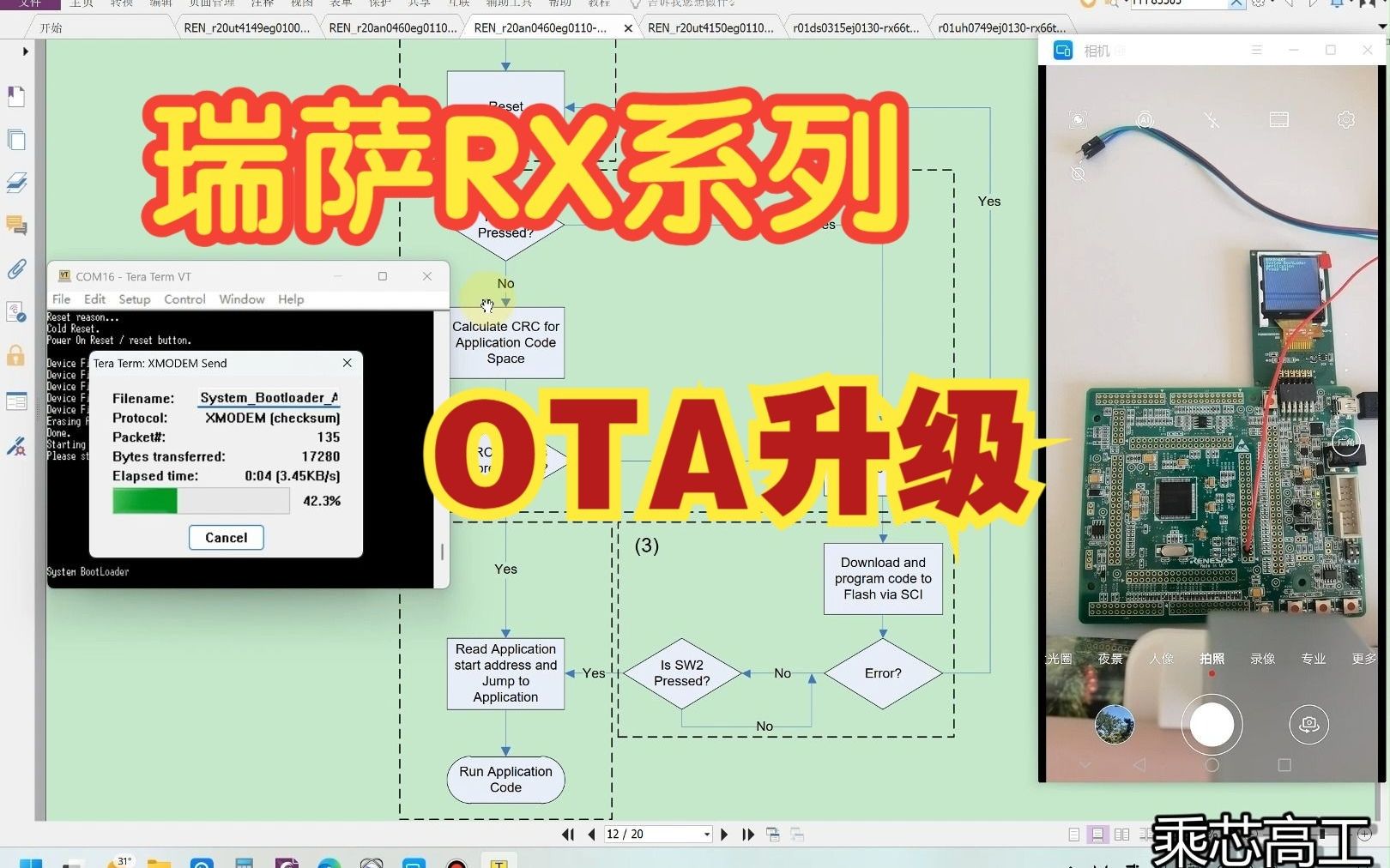Toggle the camera flash off icon
Screen dimensions: 1390x868
point(1212,120)
